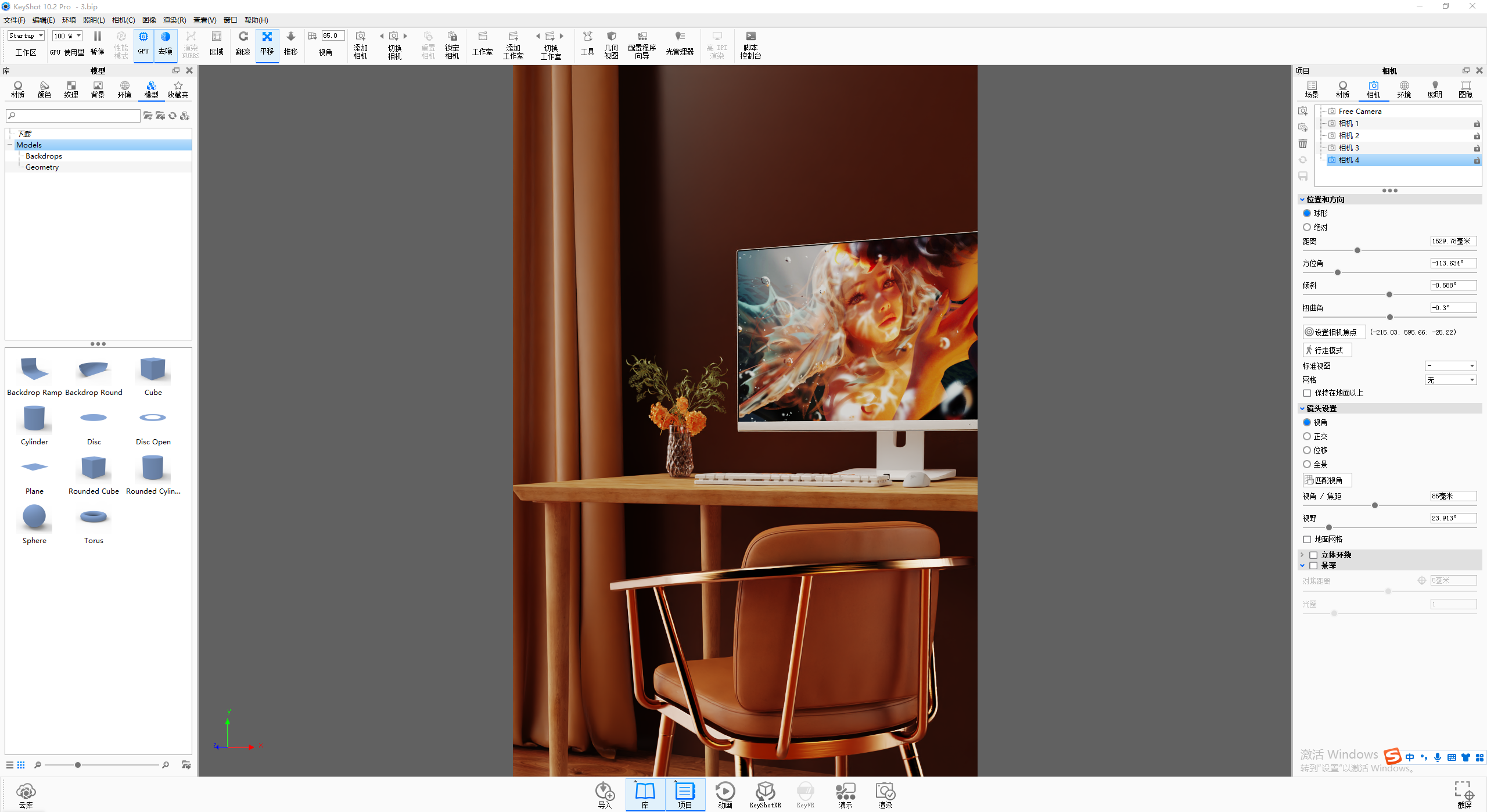Select the 全景 panorama lens radio

[1307, 464]
